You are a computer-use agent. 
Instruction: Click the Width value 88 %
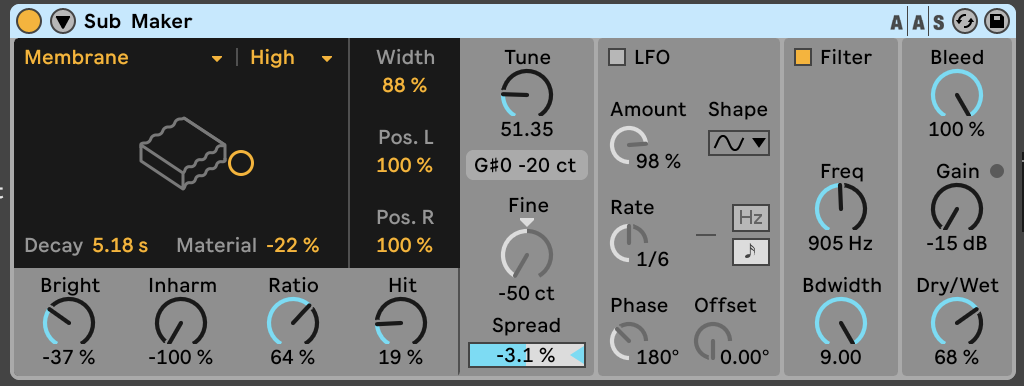(x=405, y=85)
